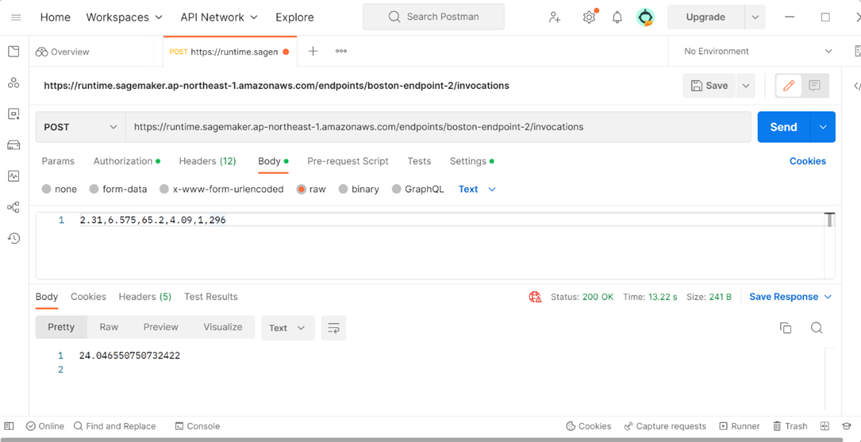Switch response view to Preview

(x=160, y=327)
